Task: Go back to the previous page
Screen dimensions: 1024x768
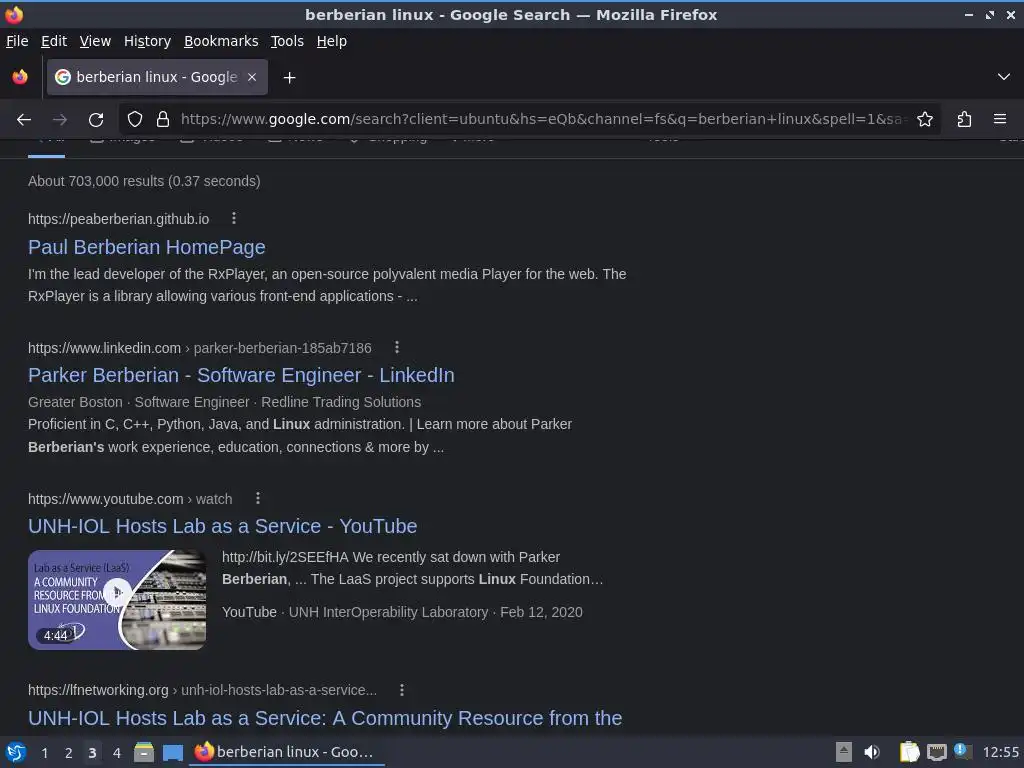Action: [24, 120]
